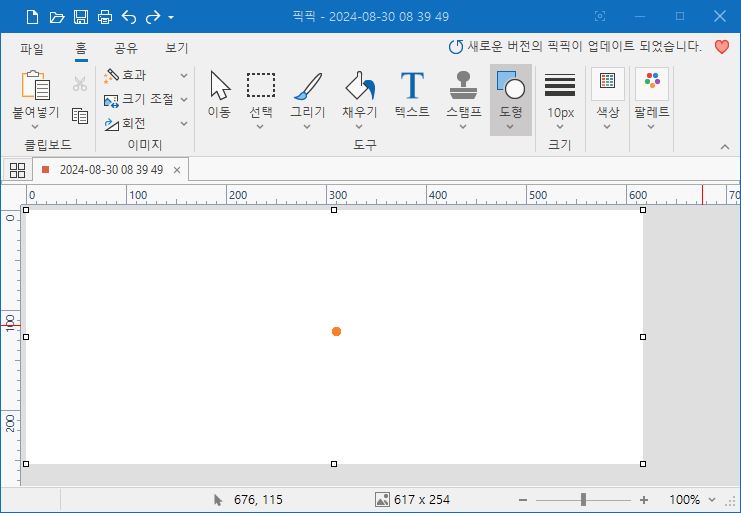
Task: Switch to the 홈 tab
Action: pyautogui.click(x=81, y=48)
